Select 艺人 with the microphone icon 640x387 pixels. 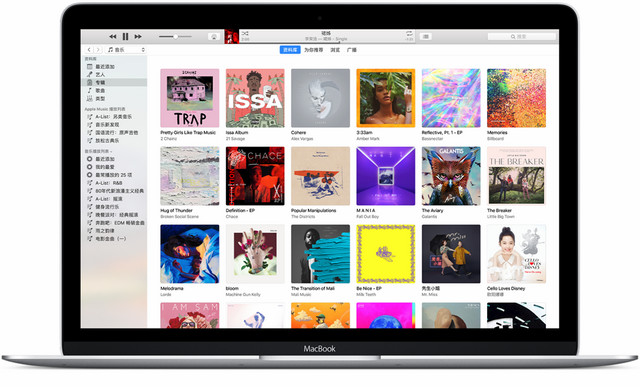pyautogui.click(x=114, y=74)
